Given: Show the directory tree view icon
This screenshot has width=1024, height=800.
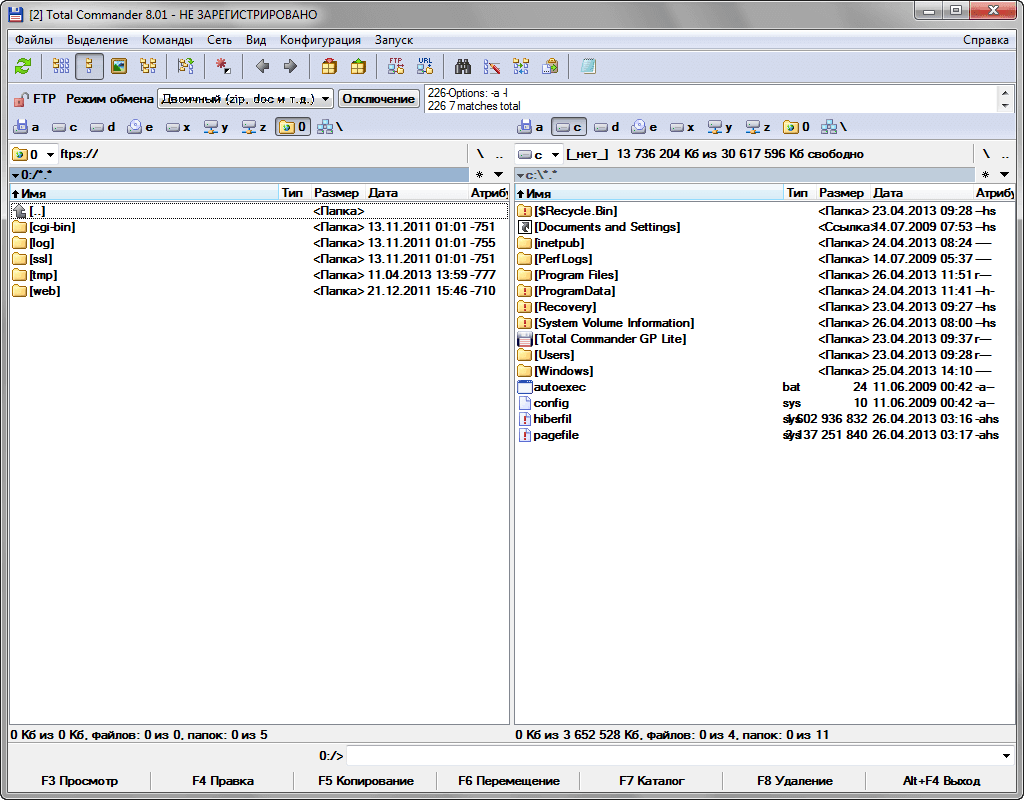Looking at the screenshot, I should [x=148, y=66].
